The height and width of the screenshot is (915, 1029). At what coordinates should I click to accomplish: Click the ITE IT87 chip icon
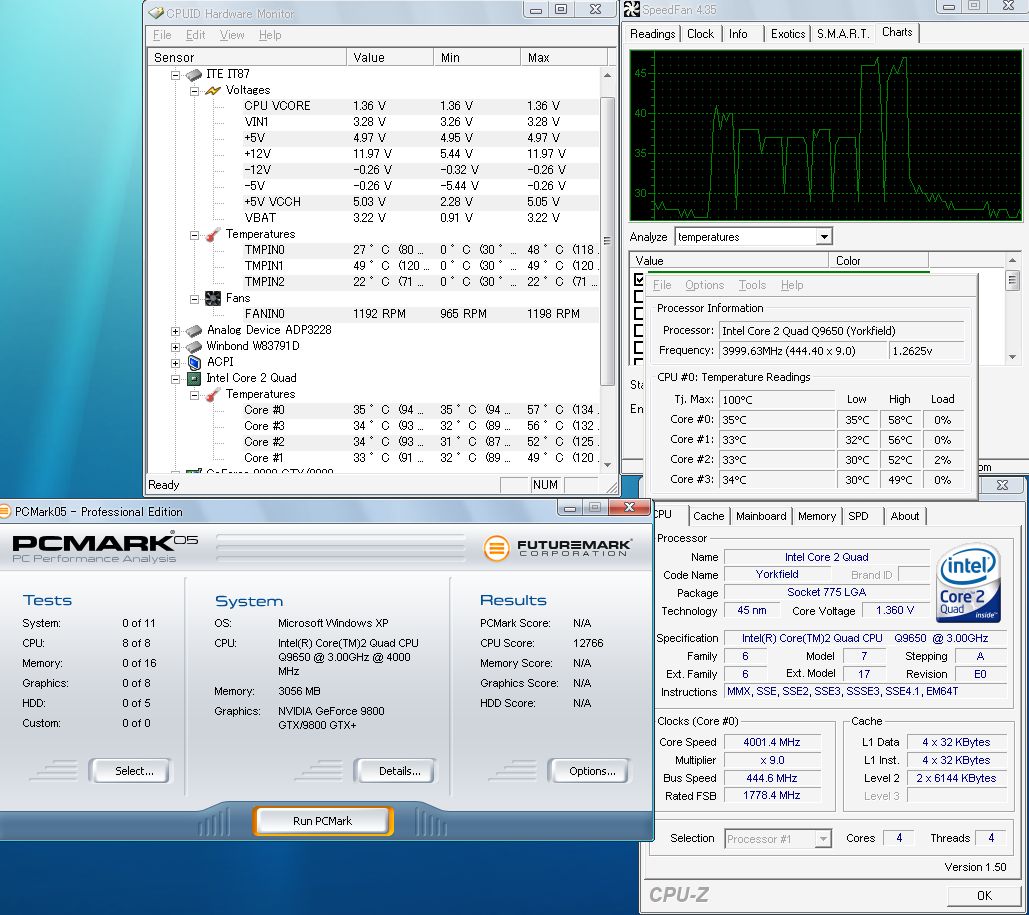(x=194, y=74)
